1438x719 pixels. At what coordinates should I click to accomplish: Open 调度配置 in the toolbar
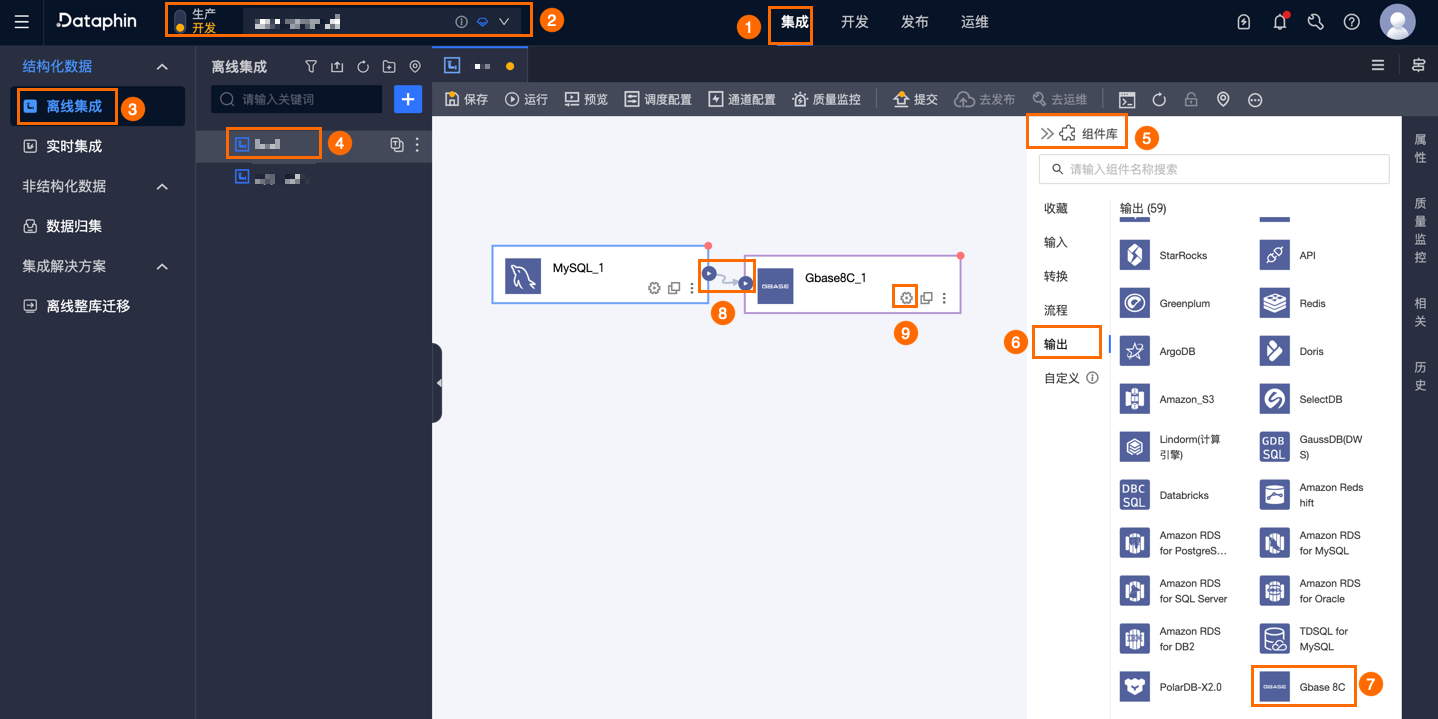click(658, 99)
